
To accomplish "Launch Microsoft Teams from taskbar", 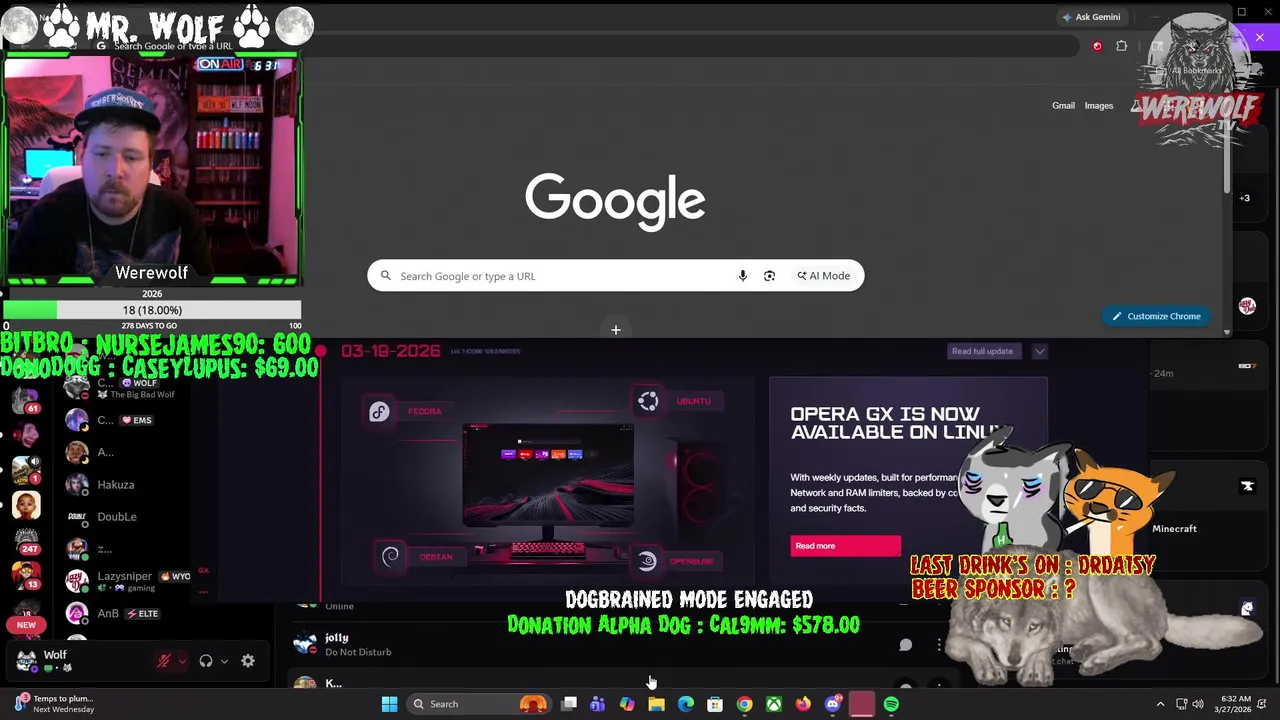I will pyautogui.click(x=597, y=704).
